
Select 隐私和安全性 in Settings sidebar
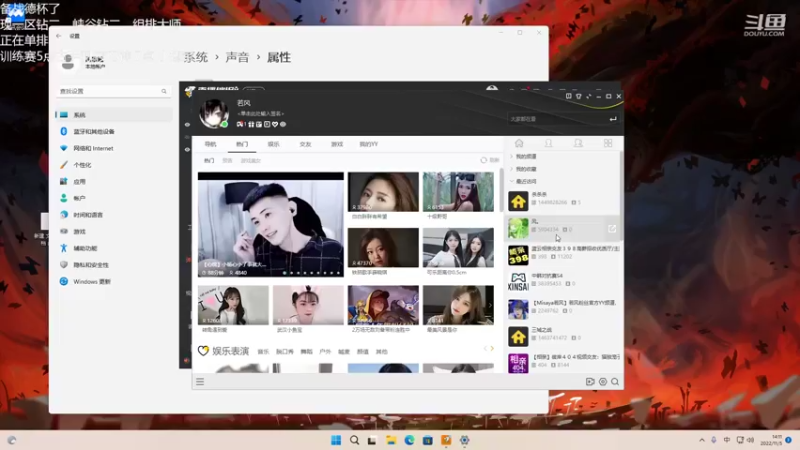tap(114, 265)
